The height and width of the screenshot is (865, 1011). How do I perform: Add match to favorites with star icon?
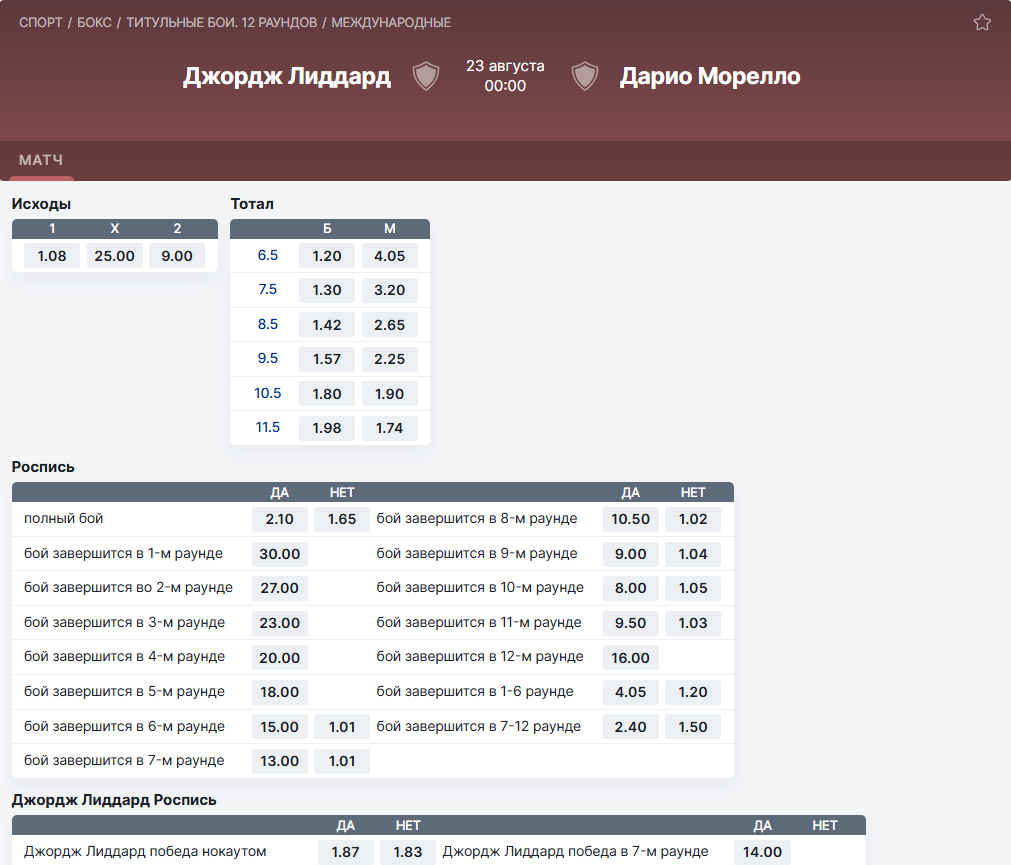click(x=982, y=23)
